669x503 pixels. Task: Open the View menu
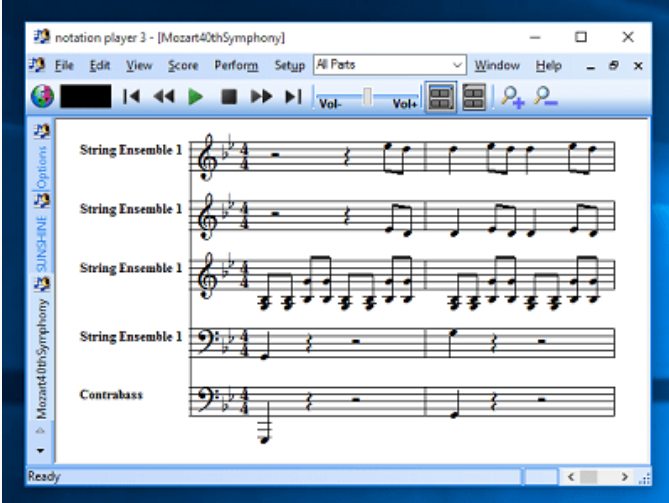[x=139, y=65]
